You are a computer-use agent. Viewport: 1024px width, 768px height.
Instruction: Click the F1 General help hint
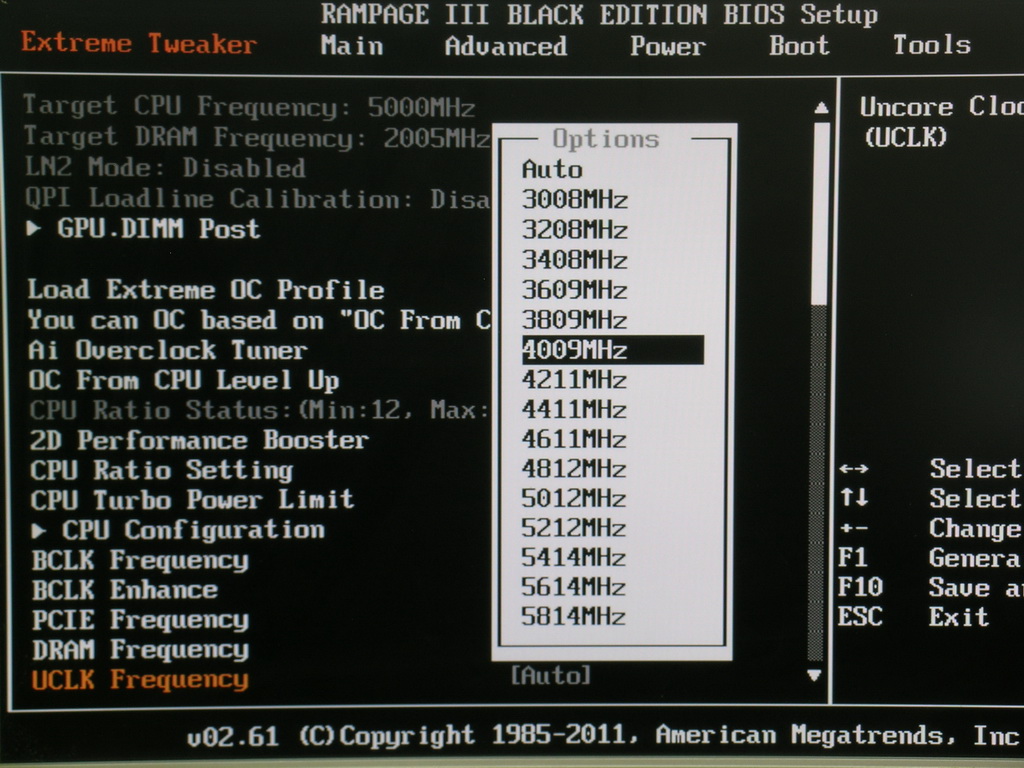coord(931,558)
